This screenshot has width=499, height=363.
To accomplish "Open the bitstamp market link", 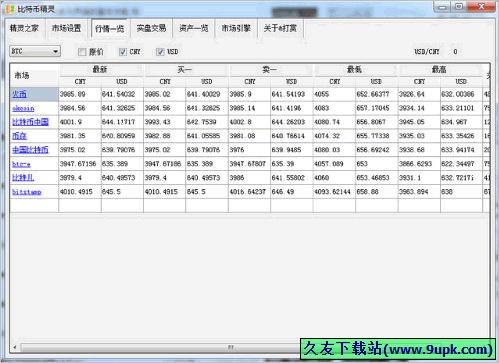I will click(x=27, y=192).
